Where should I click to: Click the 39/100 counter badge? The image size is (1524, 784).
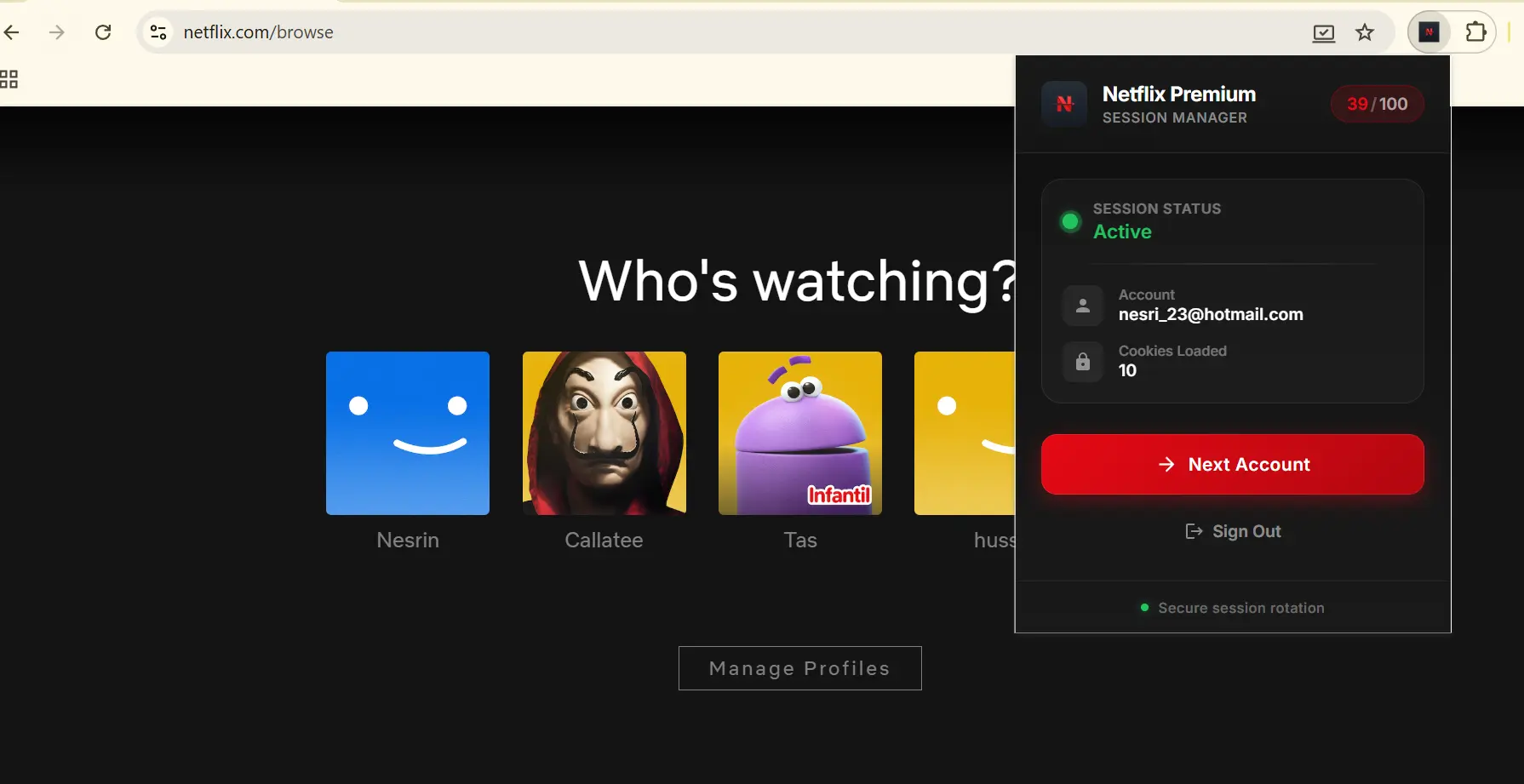pyautogui.click(x=1377, y=104)
